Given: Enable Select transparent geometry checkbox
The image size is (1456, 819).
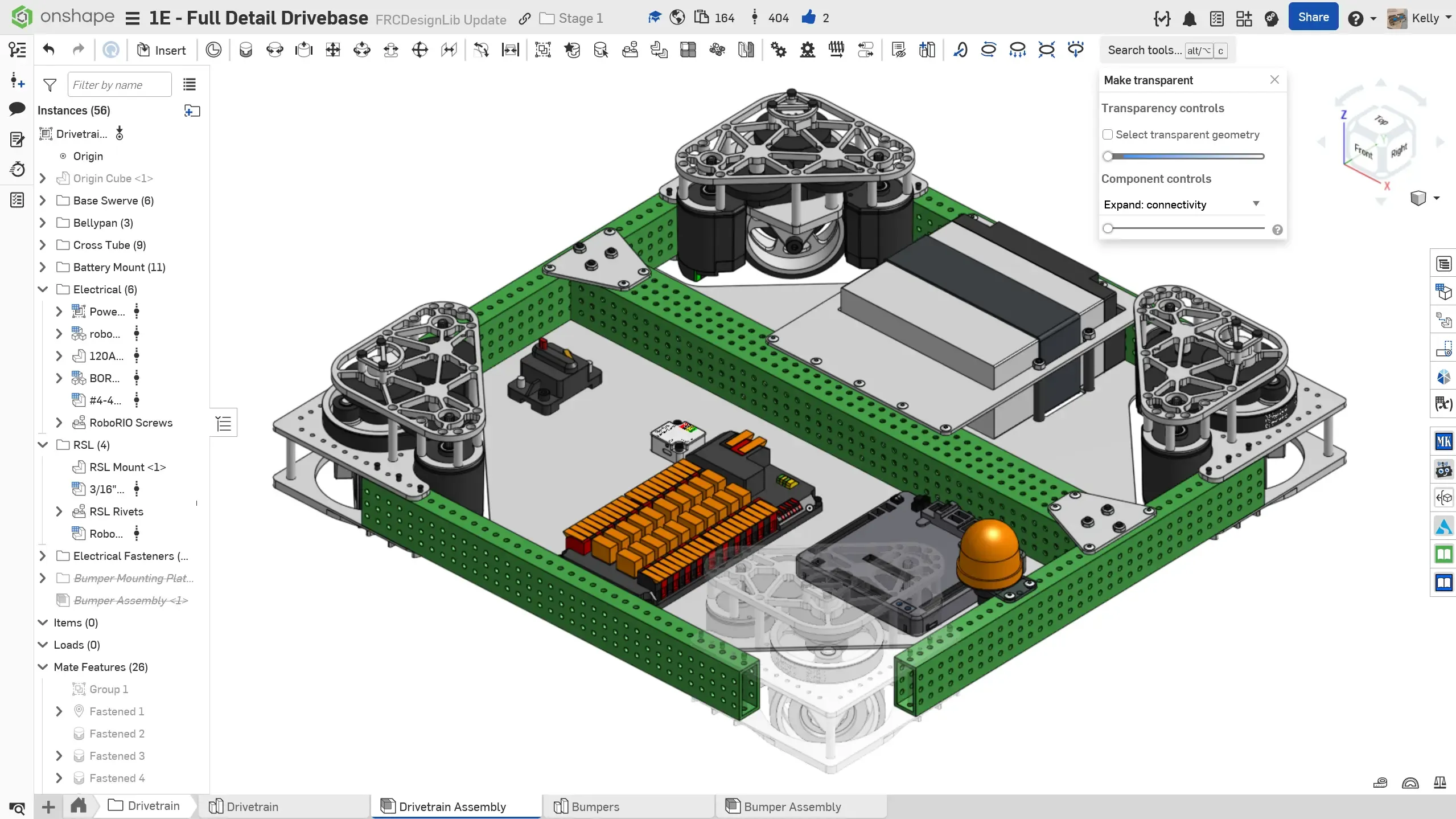Looking at the screenshot, I should pos(1108,135).
